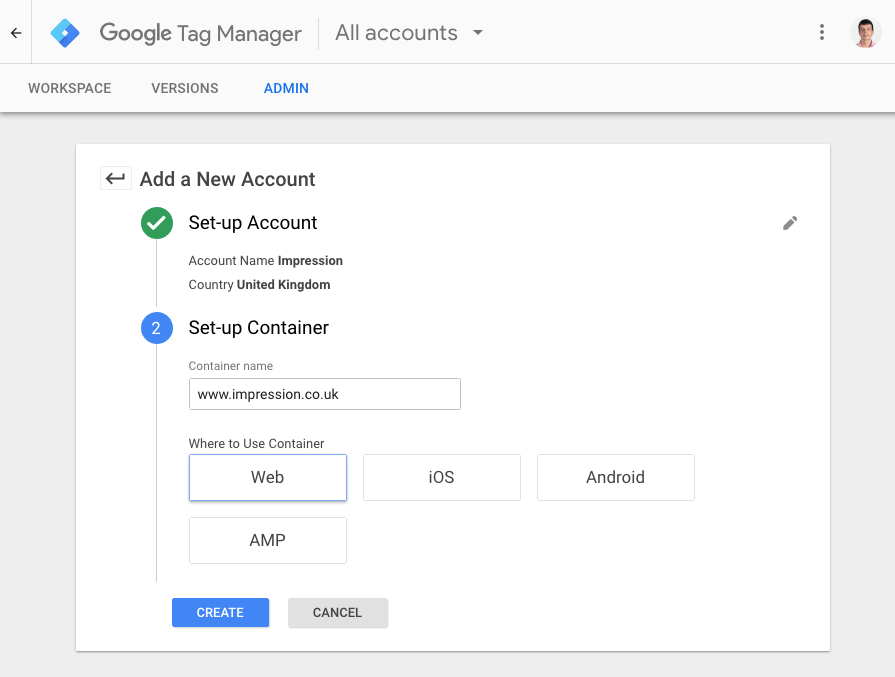Switch to the Workspace tab
This screenshot has height=677, width=895.
point(70,88)
